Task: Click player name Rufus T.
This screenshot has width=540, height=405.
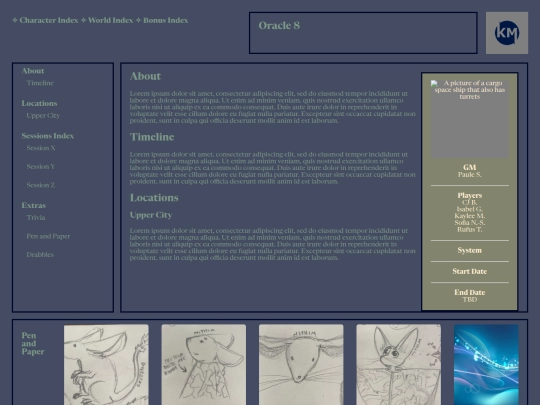Action: pyautogui.click(x=469, y=229)
